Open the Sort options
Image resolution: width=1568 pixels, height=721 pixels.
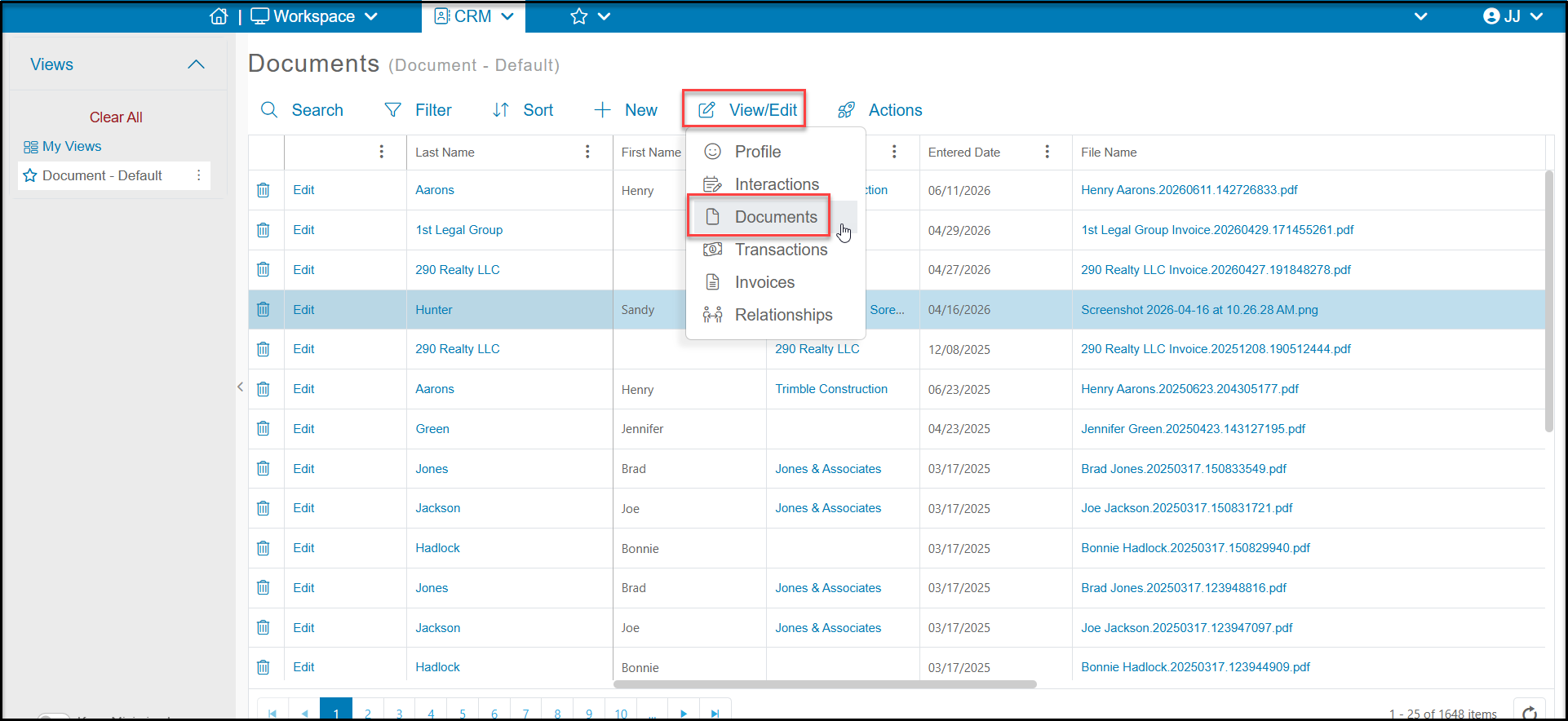point(523,110)
